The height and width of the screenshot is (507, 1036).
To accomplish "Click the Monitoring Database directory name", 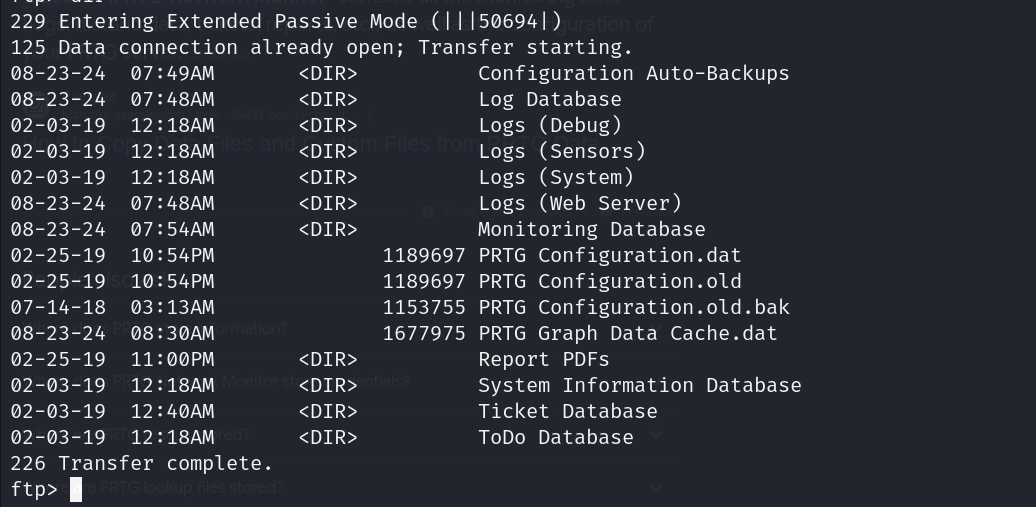I will (591, 229).
